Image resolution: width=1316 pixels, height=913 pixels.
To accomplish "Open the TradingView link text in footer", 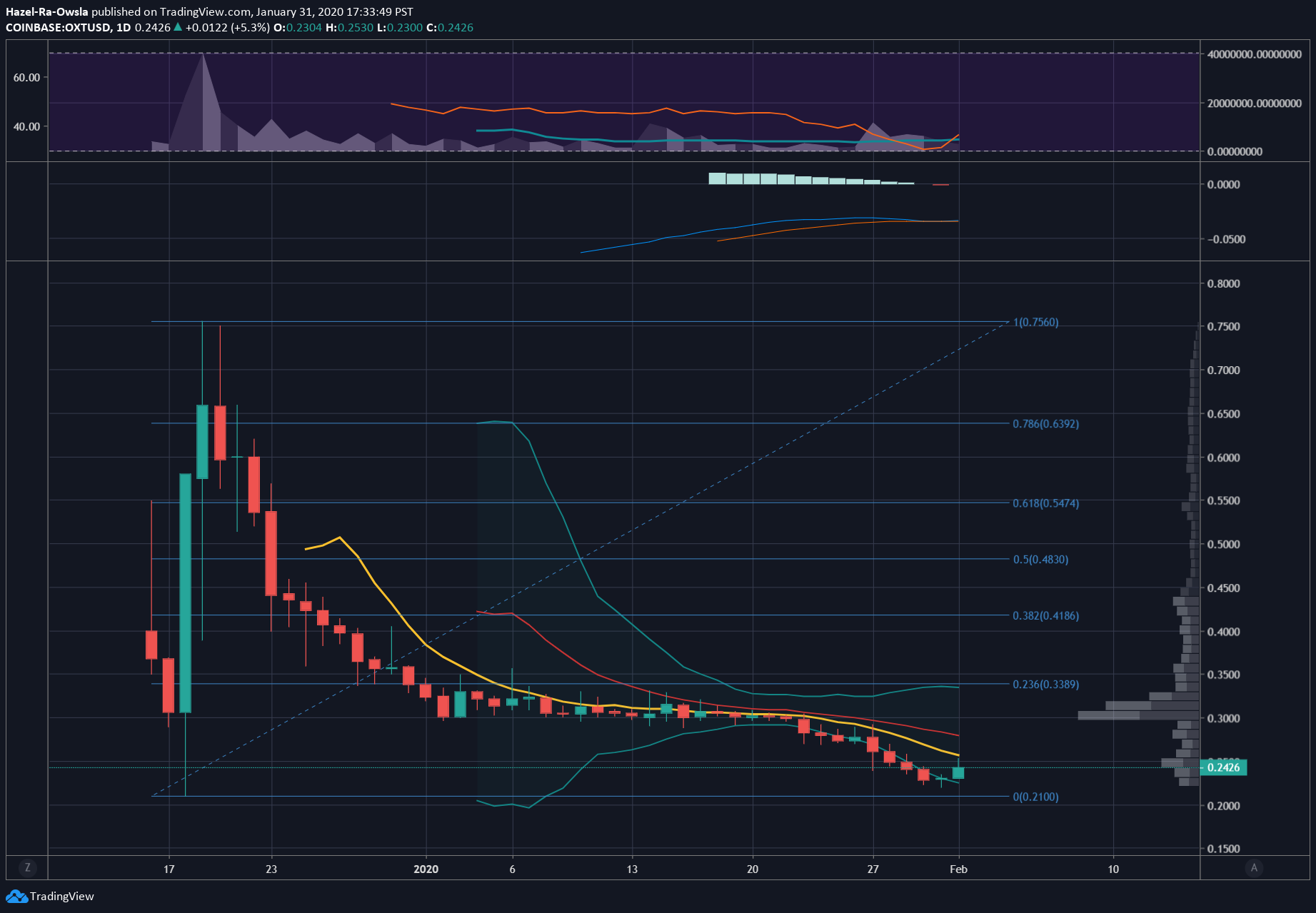I will coord(62,897).
